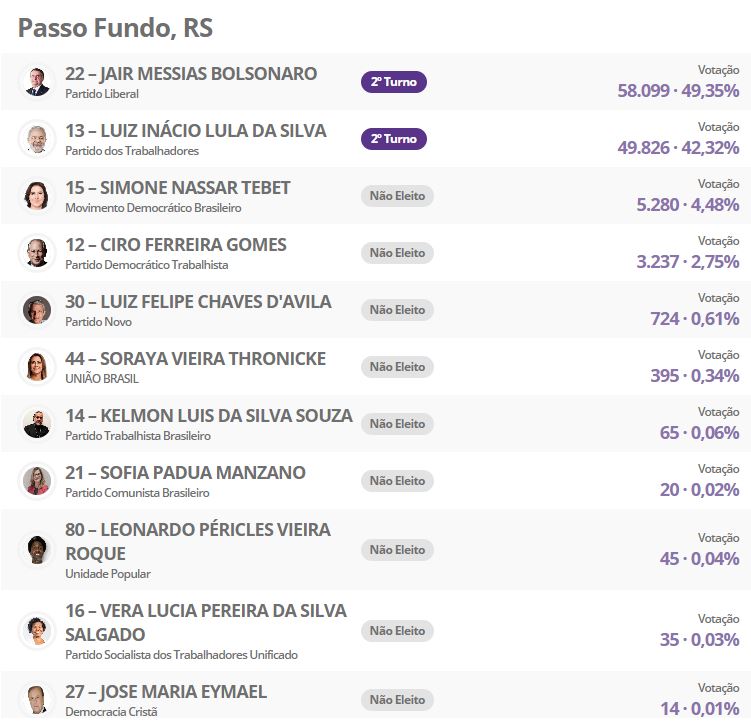The image size is (751, 727).
Task: Click Sofia Padua Manzano's avatar
Action: coord(37,481)
